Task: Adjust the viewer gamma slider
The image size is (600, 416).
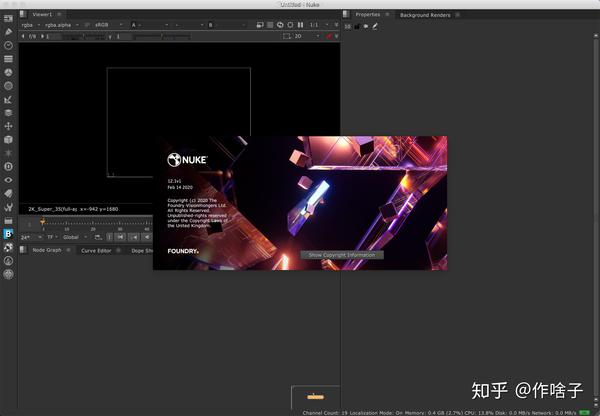Action: (162, 37)
